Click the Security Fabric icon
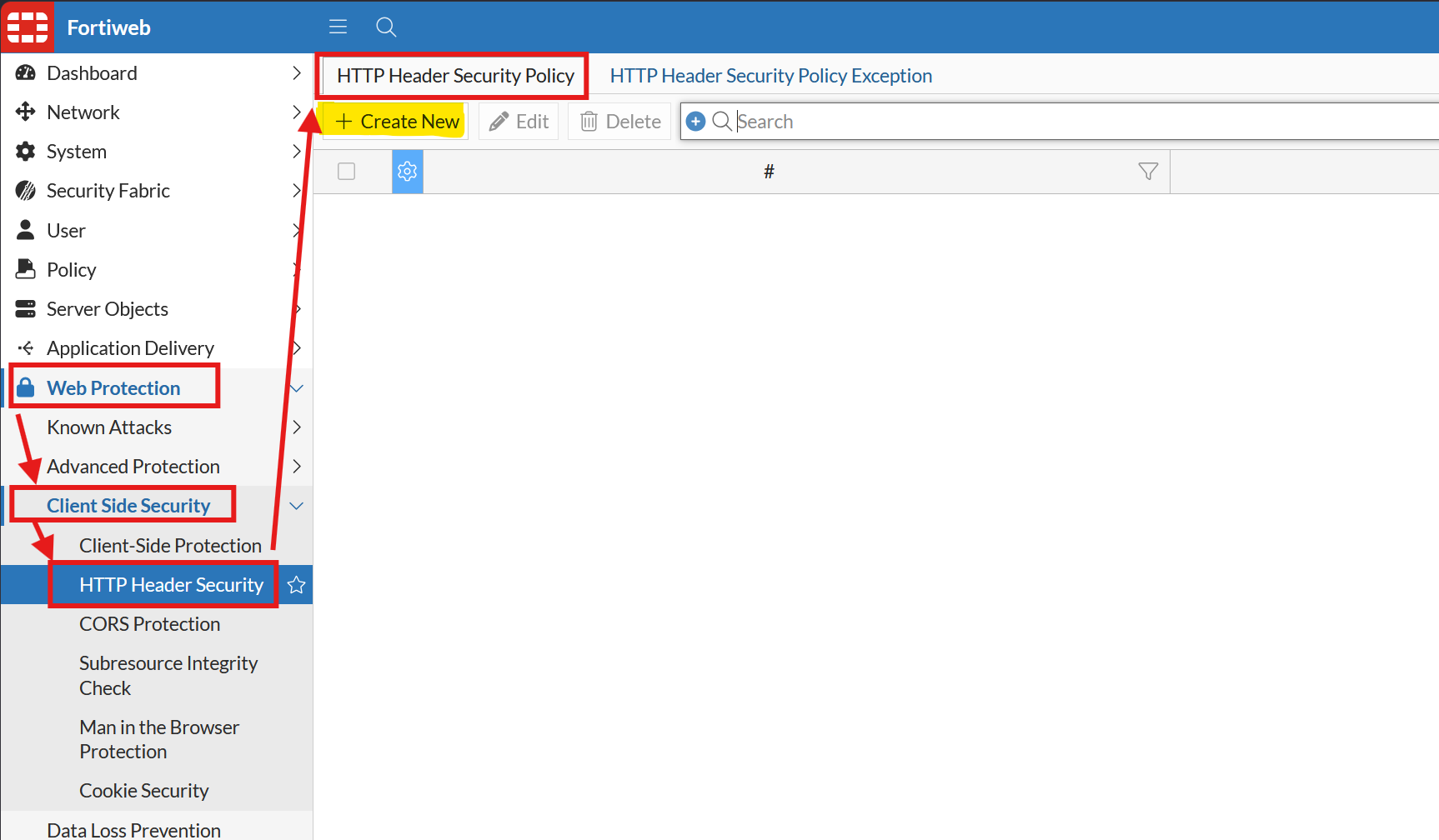1439x840 pixels. [x=26, y=191]
